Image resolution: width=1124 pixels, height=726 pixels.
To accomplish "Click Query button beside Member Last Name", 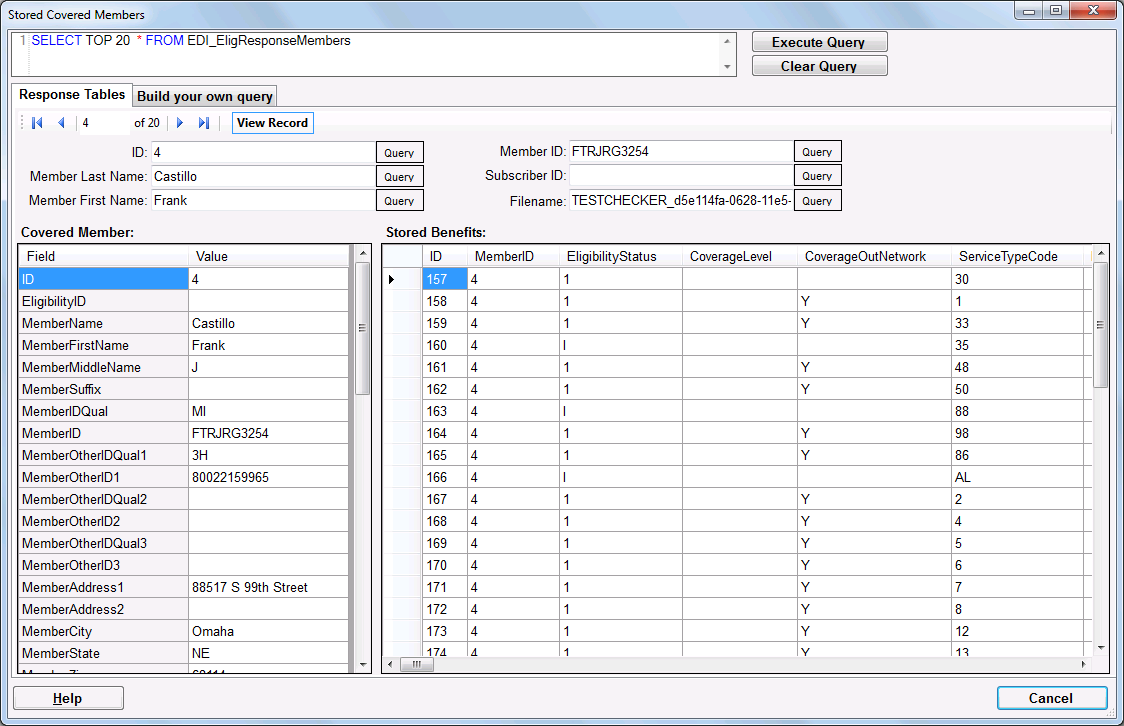I will [x=399, y=176].
